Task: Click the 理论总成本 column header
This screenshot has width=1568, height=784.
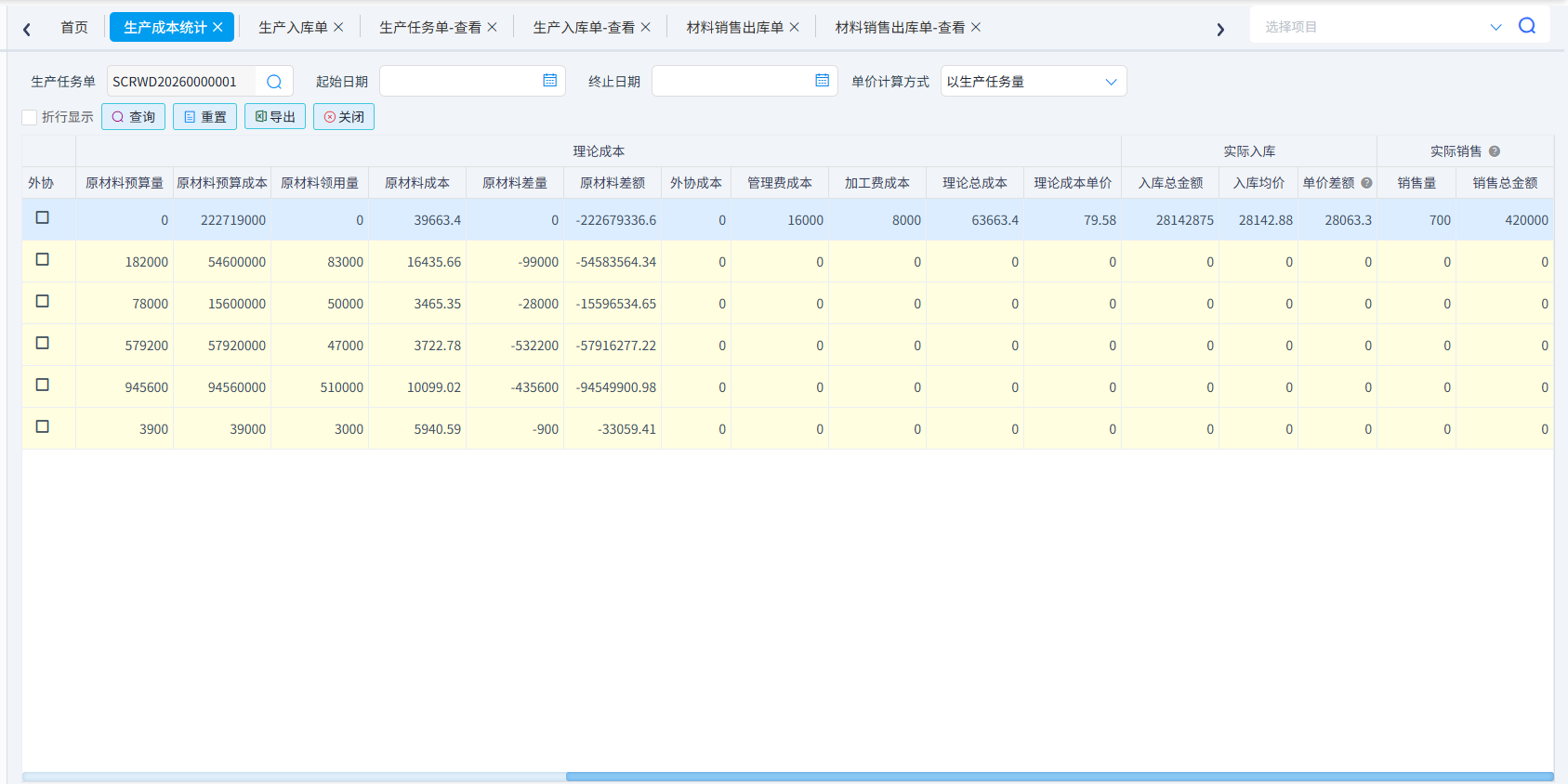Action: [975, 183]
